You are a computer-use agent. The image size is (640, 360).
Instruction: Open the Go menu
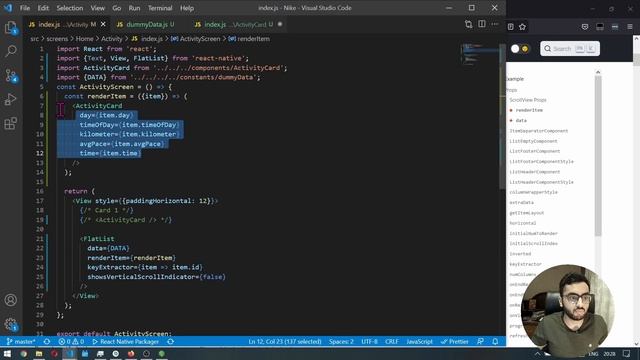click(117, 8)
